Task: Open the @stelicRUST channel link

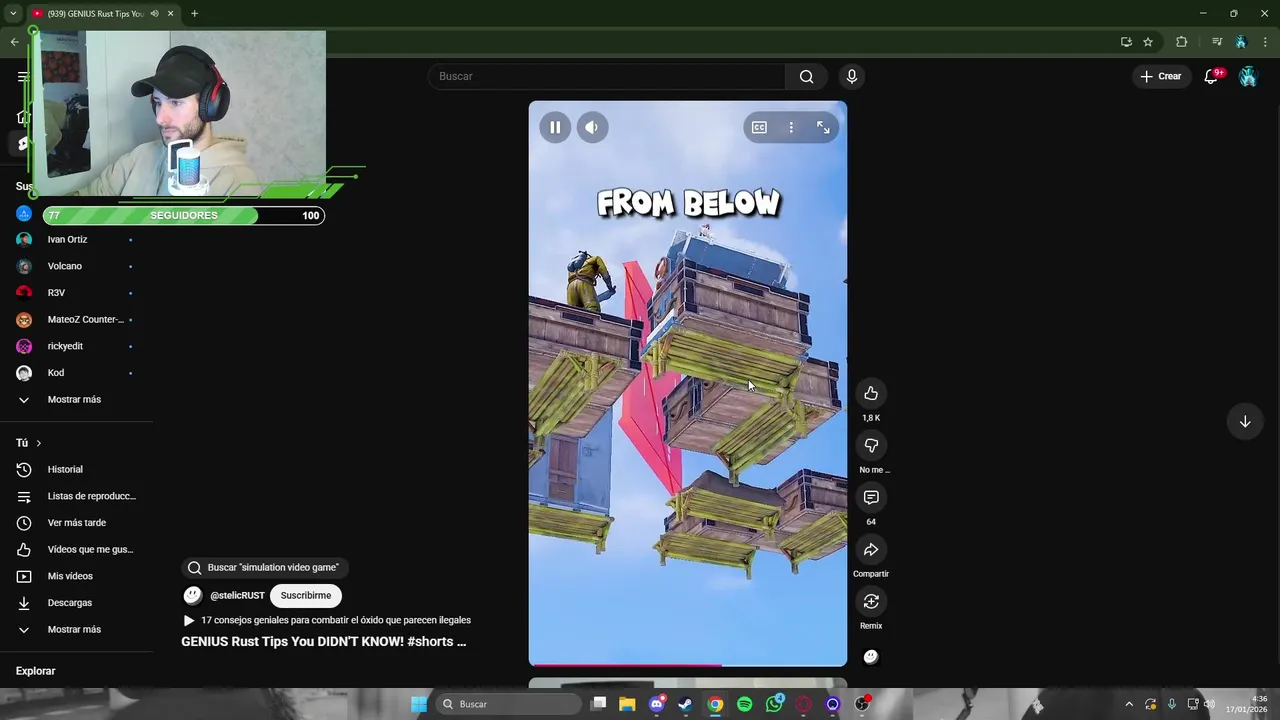Action: pos(237,595)
